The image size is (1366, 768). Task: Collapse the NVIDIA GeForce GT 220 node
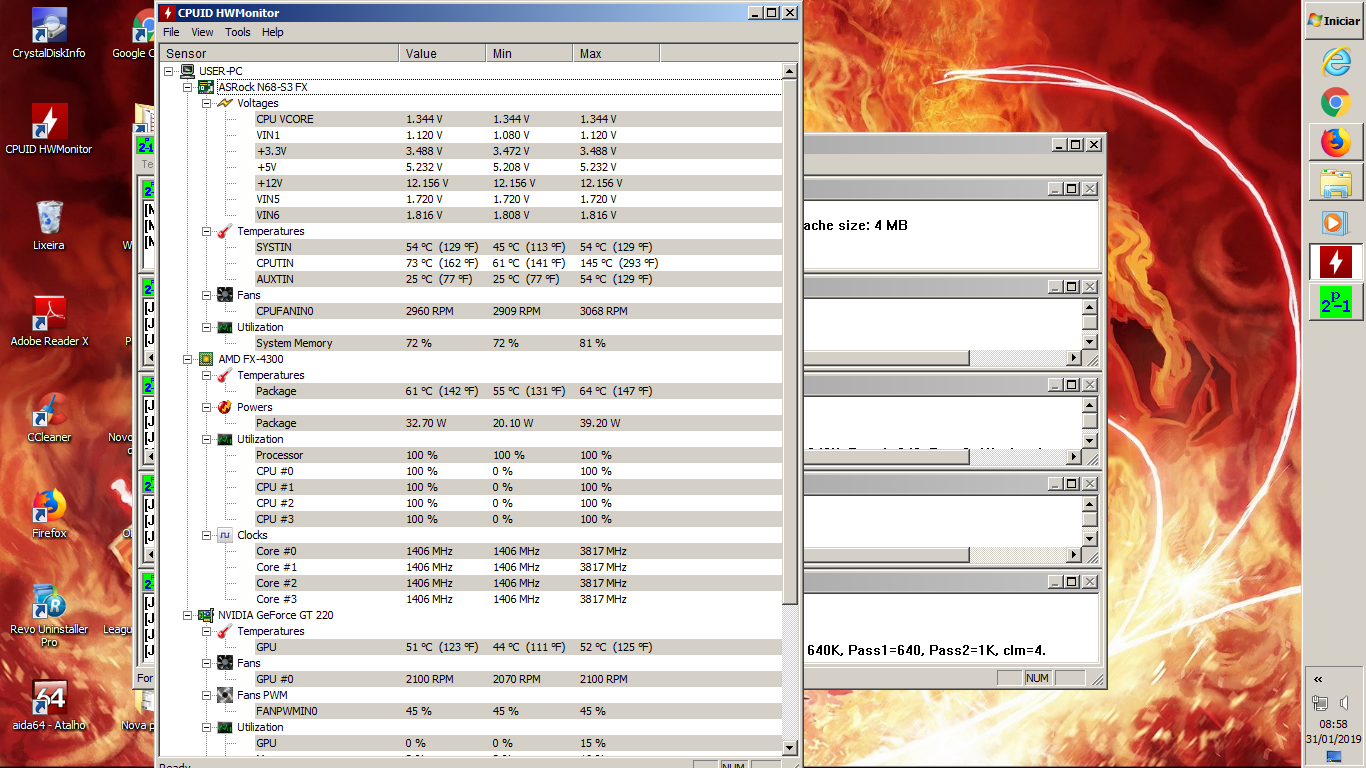(187, 615)
